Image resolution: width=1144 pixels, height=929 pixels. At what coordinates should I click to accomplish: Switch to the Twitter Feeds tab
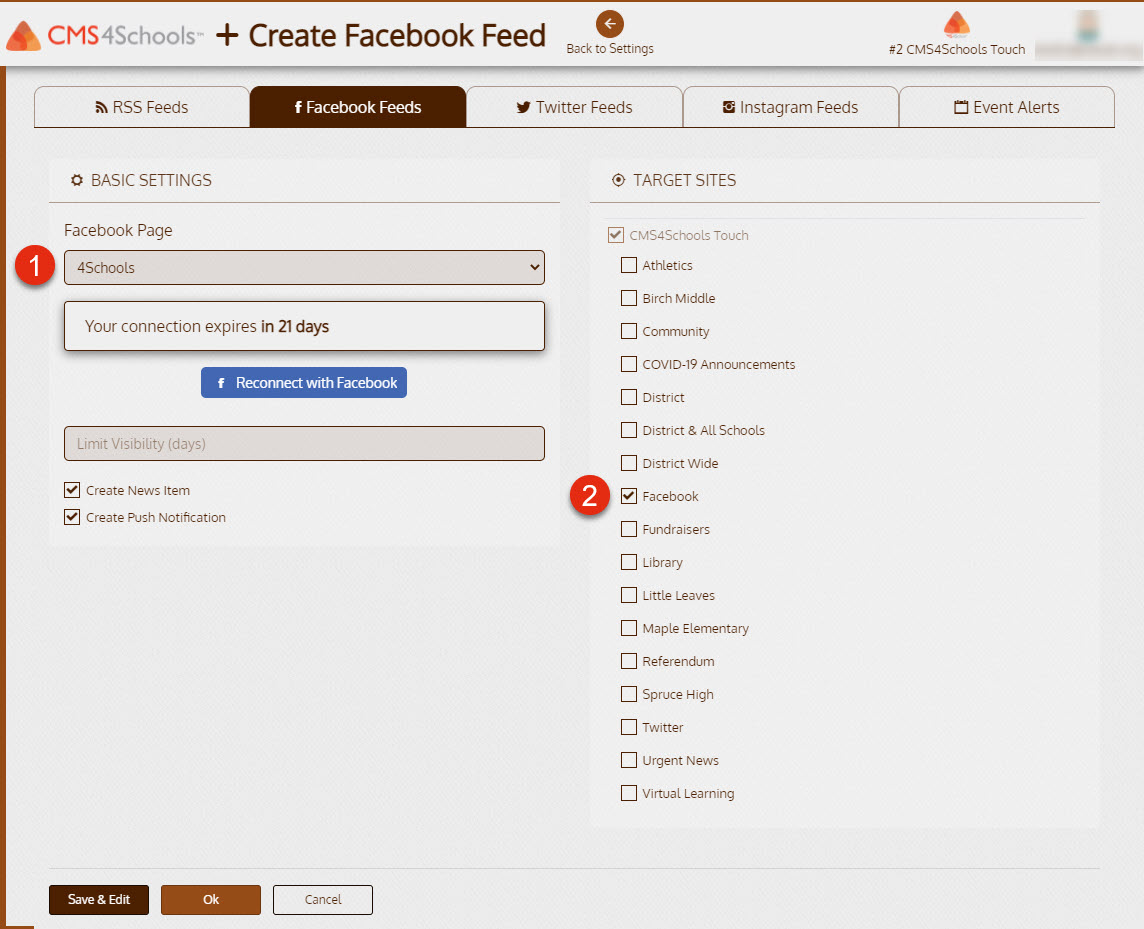[574, 107]
